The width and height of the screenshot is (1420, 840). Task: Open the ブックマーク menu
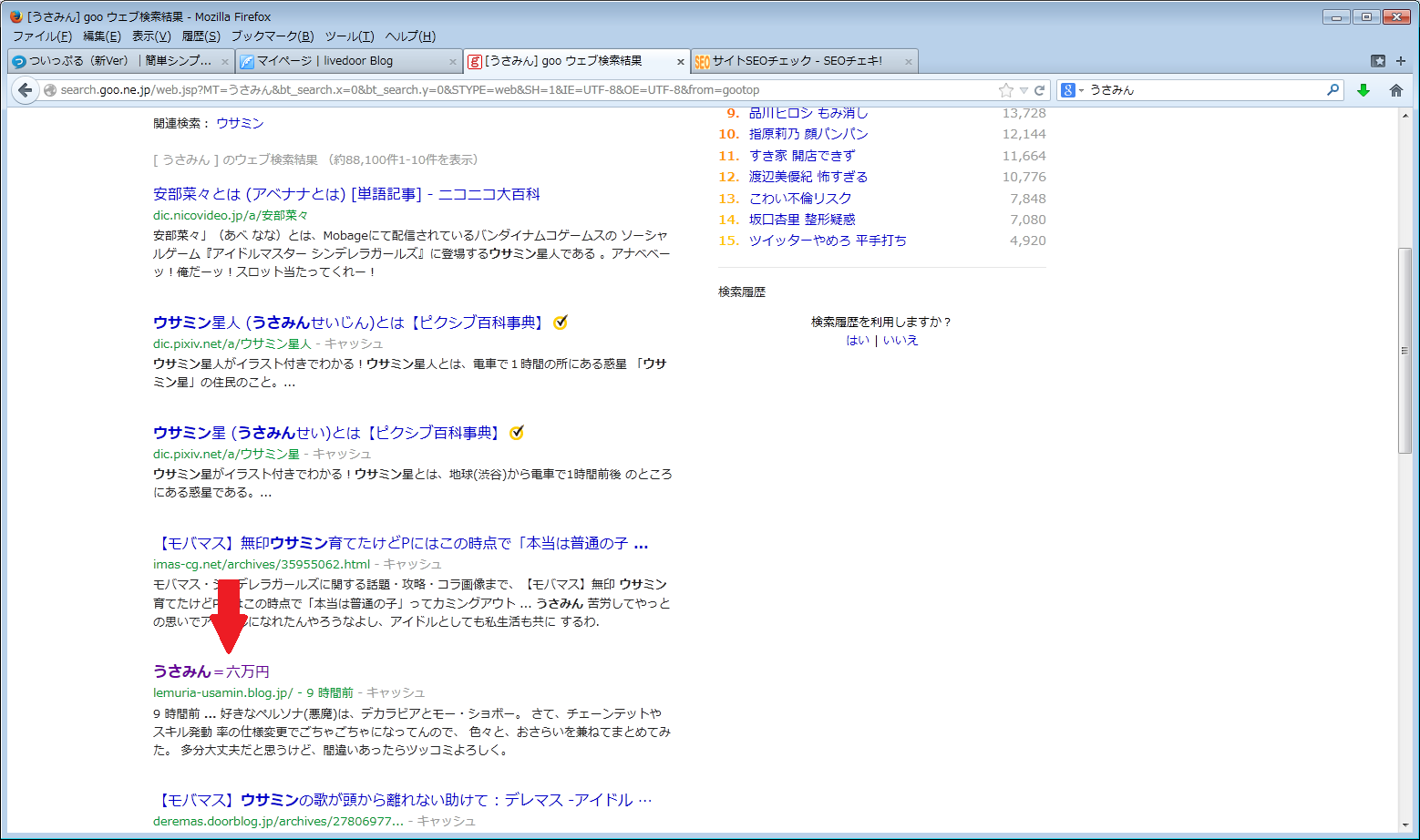(273, 36)
